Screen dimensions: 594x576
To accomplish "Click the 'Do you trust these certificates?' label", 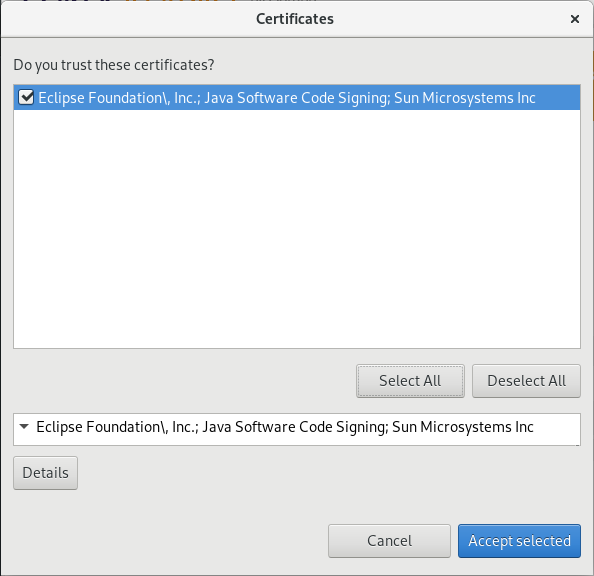I will pos(114,65).
